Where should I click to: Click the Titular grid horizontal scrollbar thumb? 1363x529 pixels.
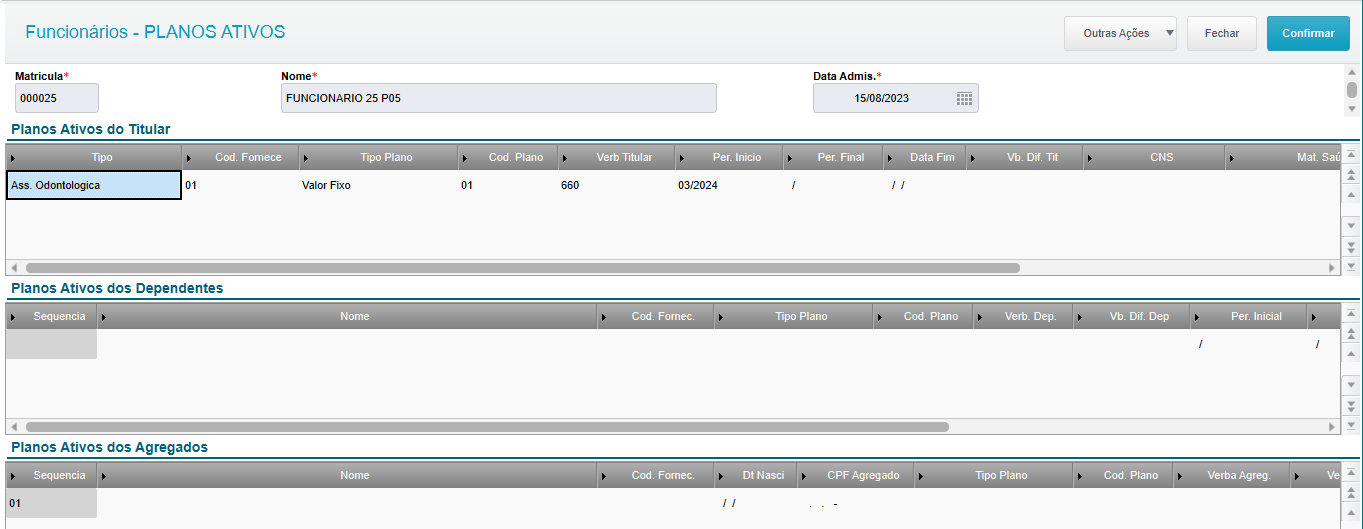(522, 268)
